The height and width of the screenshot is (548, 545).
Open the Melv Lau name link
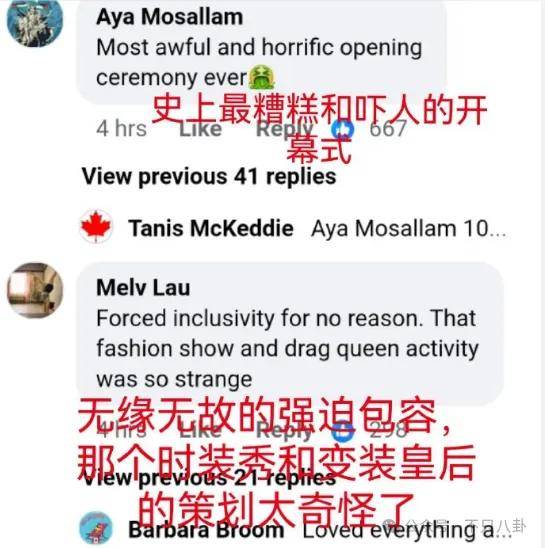tap(143, 288)
